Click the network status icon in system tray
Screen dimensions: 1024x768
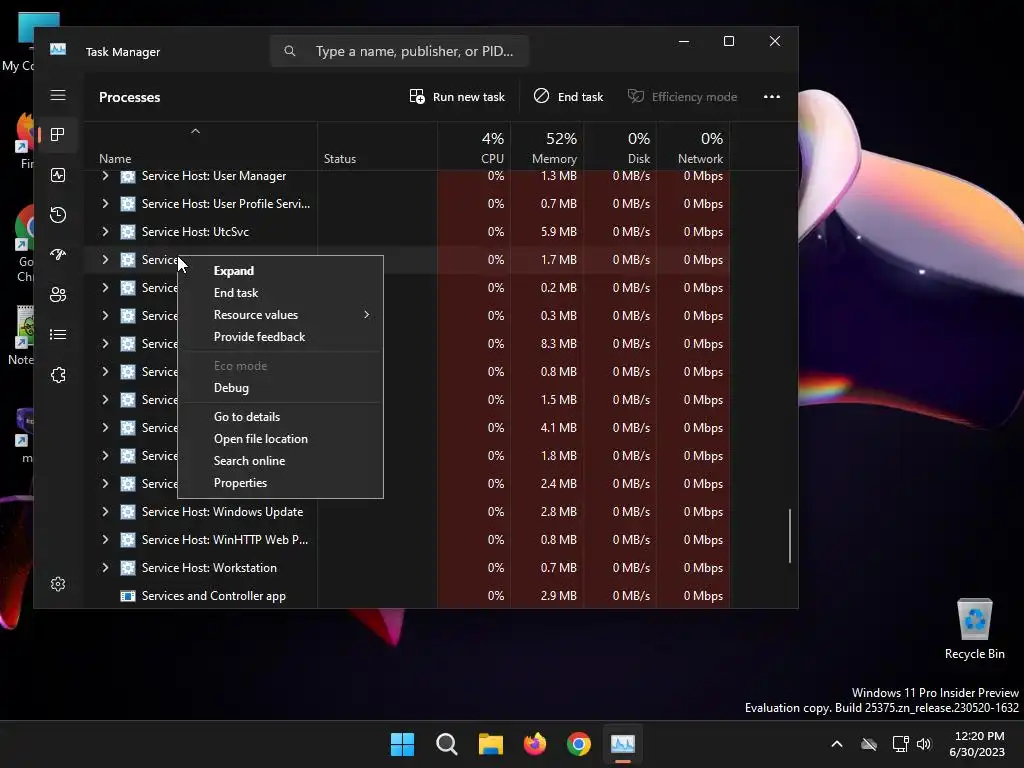point(900,744)
